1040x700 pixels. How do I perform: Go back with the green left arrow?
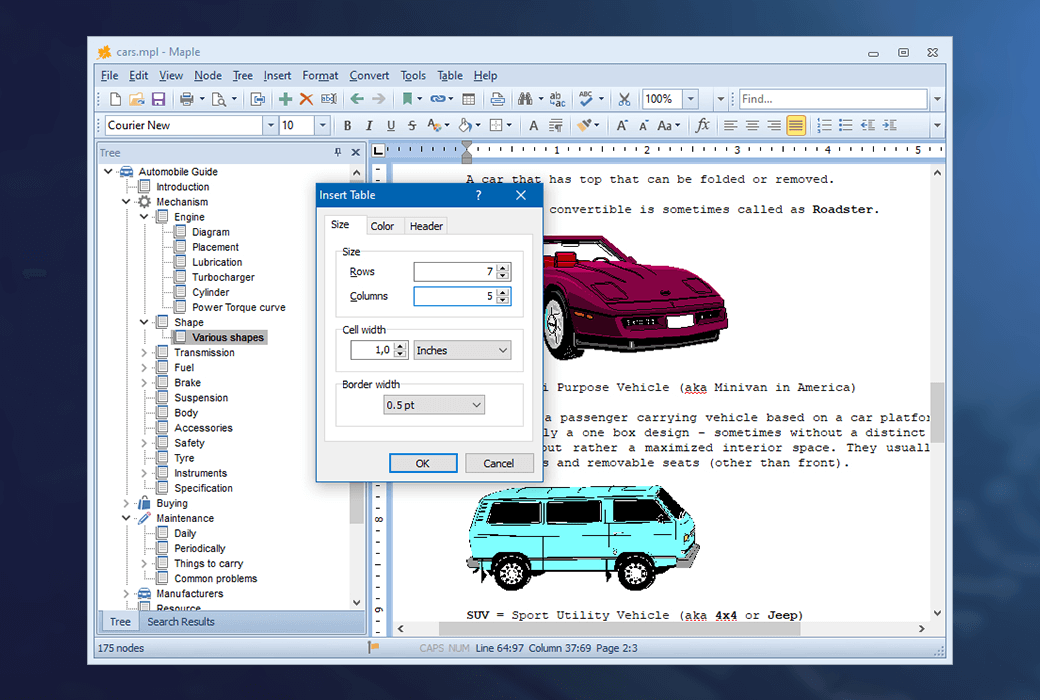pyautogui.click(x=357, y=100)
